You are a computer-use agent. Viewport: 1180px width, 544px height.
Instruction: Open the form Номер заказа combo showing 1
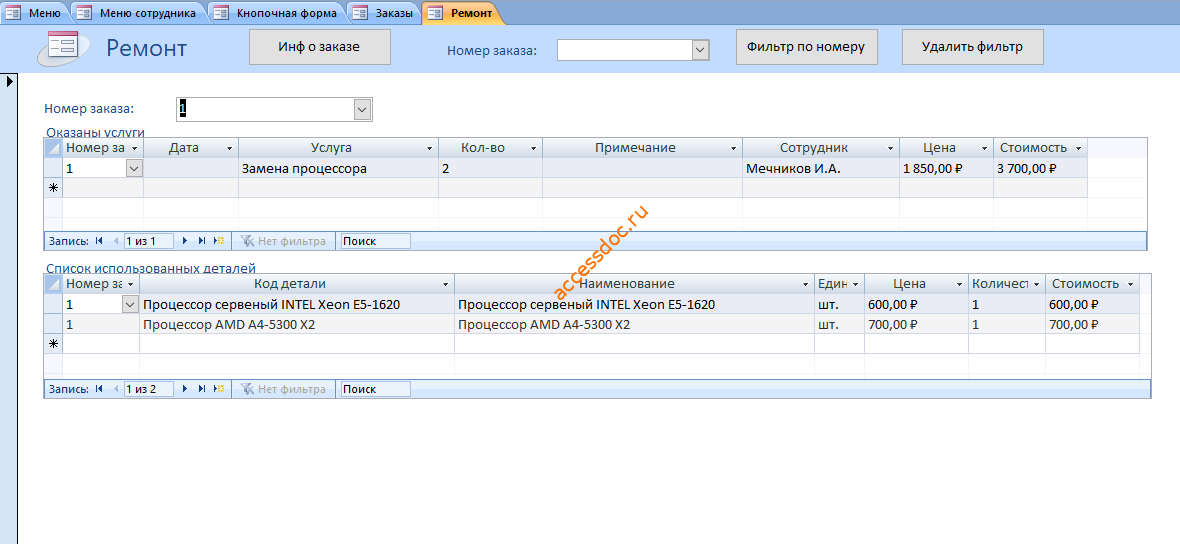[x=363, y=109]
